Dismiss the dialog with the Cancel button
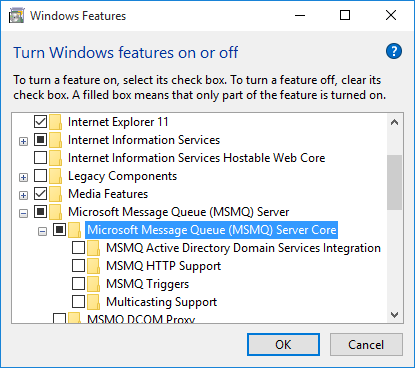 [x=366, y=345]
